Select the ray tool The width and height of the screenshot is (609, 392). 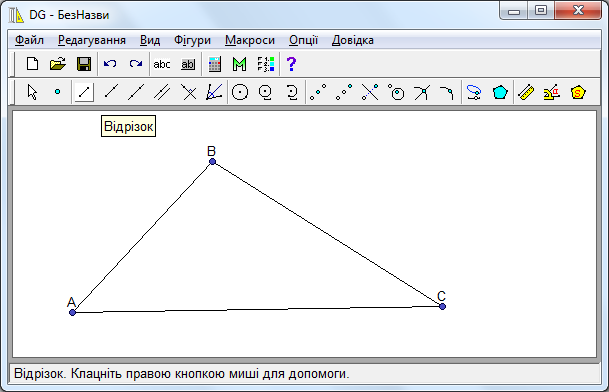click(x=111, y=92)
